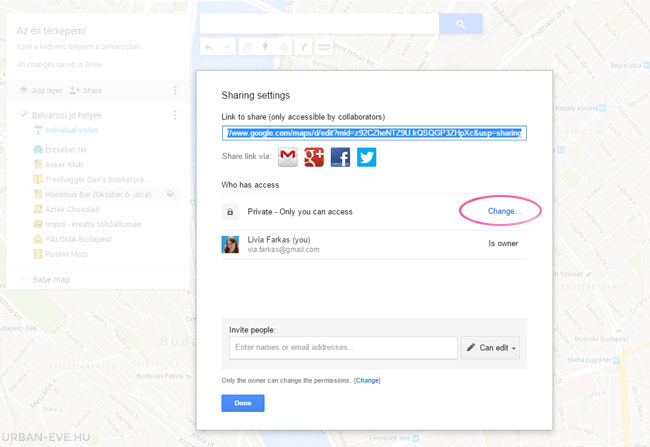
Task: Click the PALOMA Budapest shop icon
Action: [38, 239]
